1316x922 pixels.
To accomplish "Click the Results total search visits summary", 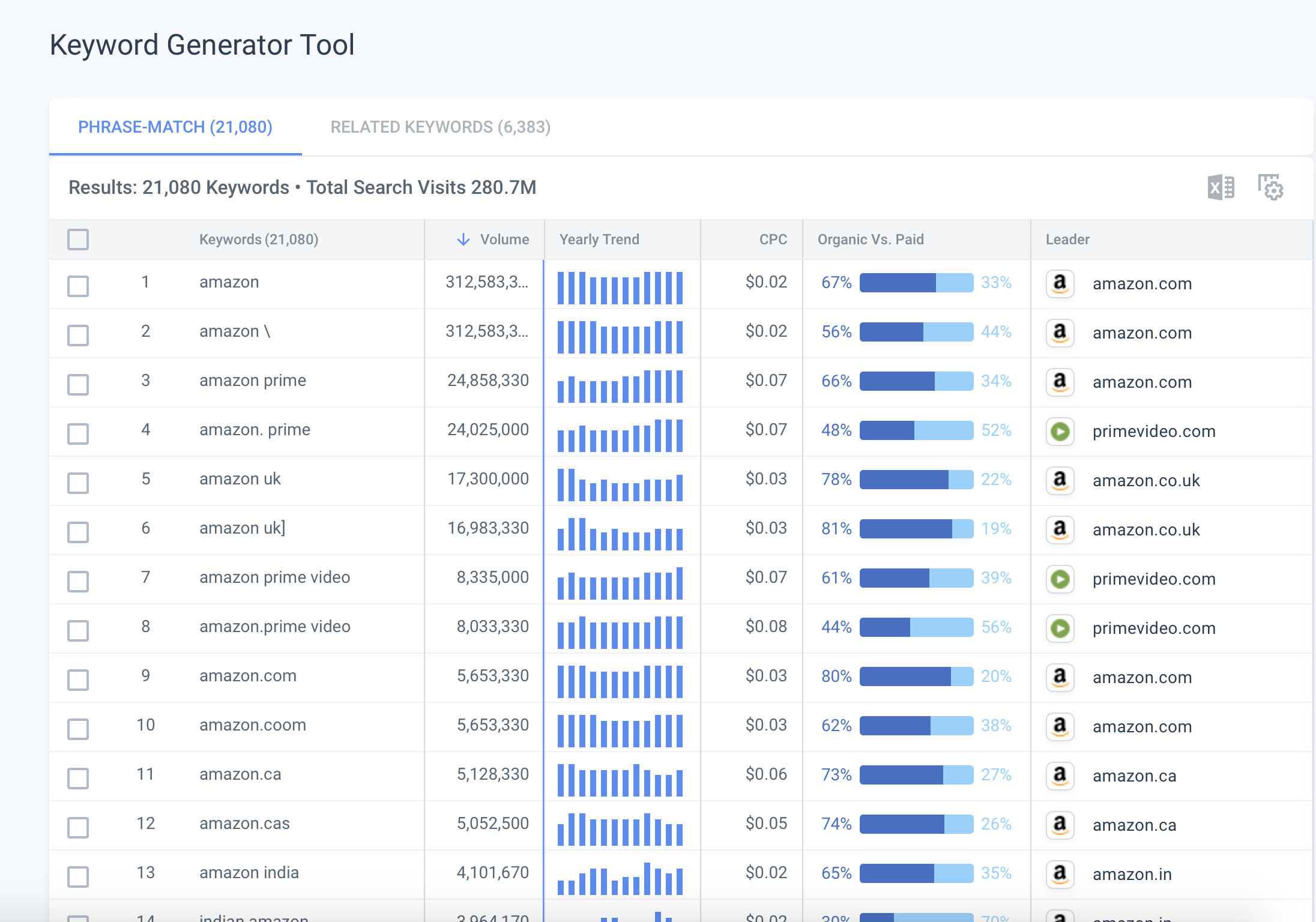I will tap(302, 187).
